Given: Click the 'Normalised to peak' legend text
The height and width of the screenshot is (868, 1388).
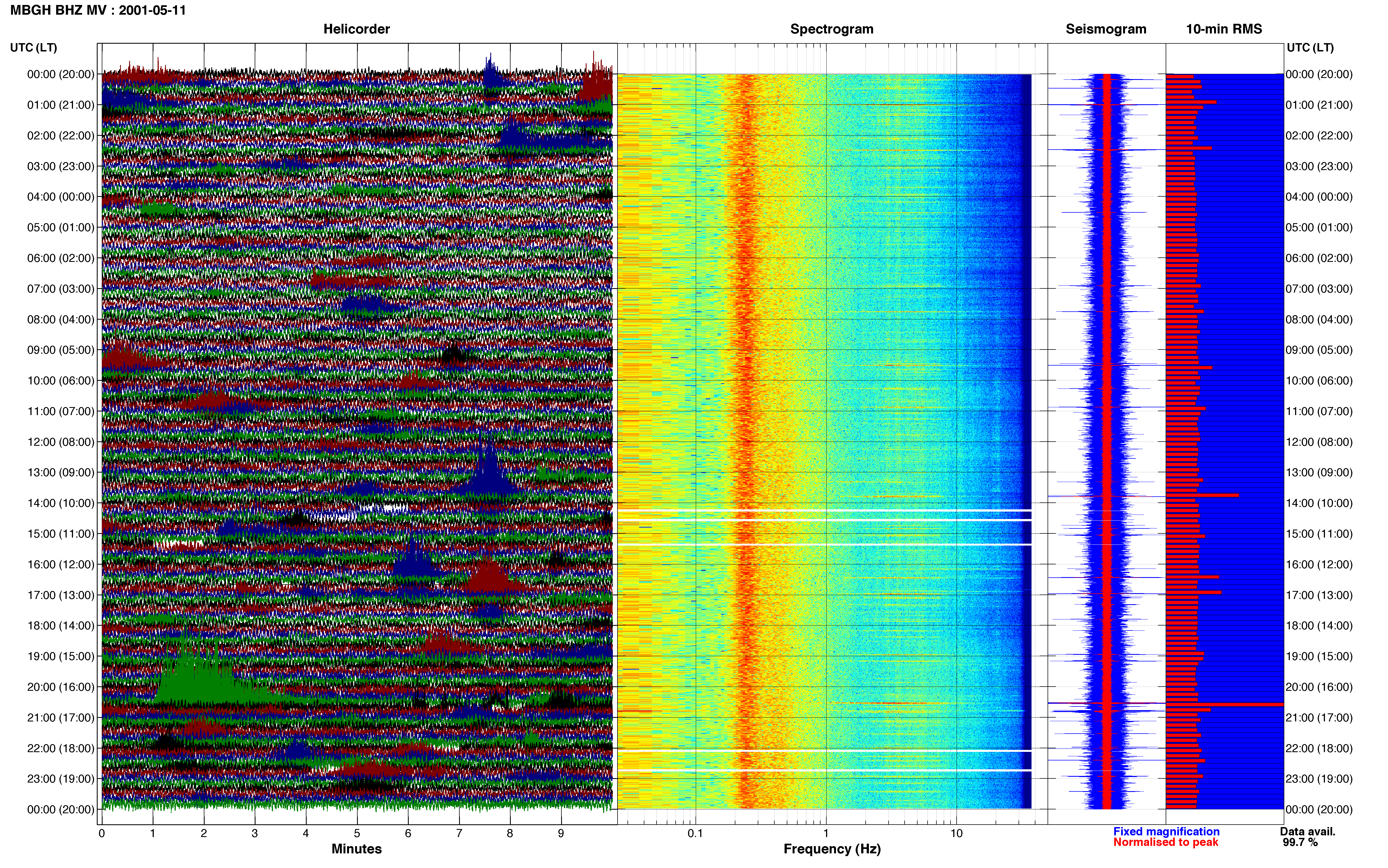Looking at the screenshot, I should pos(1165,842).
